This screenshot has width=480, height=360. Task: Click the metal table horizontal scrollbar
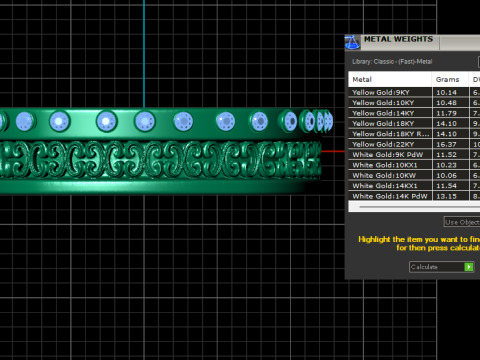pyautogui.click(x=414, y=207)
